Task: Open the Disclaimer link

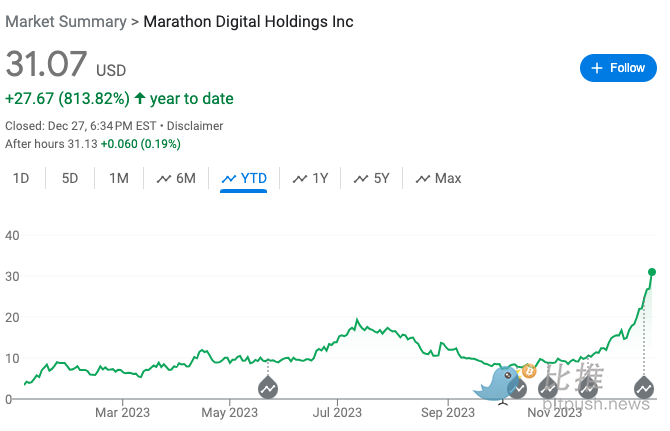Action: [195, 126]
